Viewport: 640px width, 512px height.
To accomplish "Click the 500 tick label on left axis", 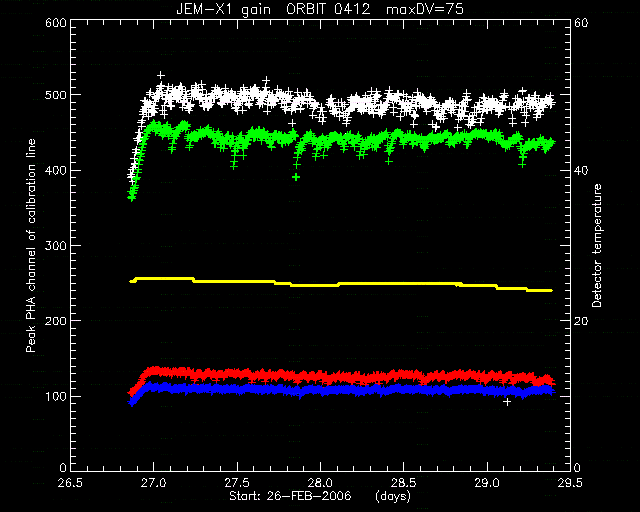I will pyautogui.click(x=56, y=95).
